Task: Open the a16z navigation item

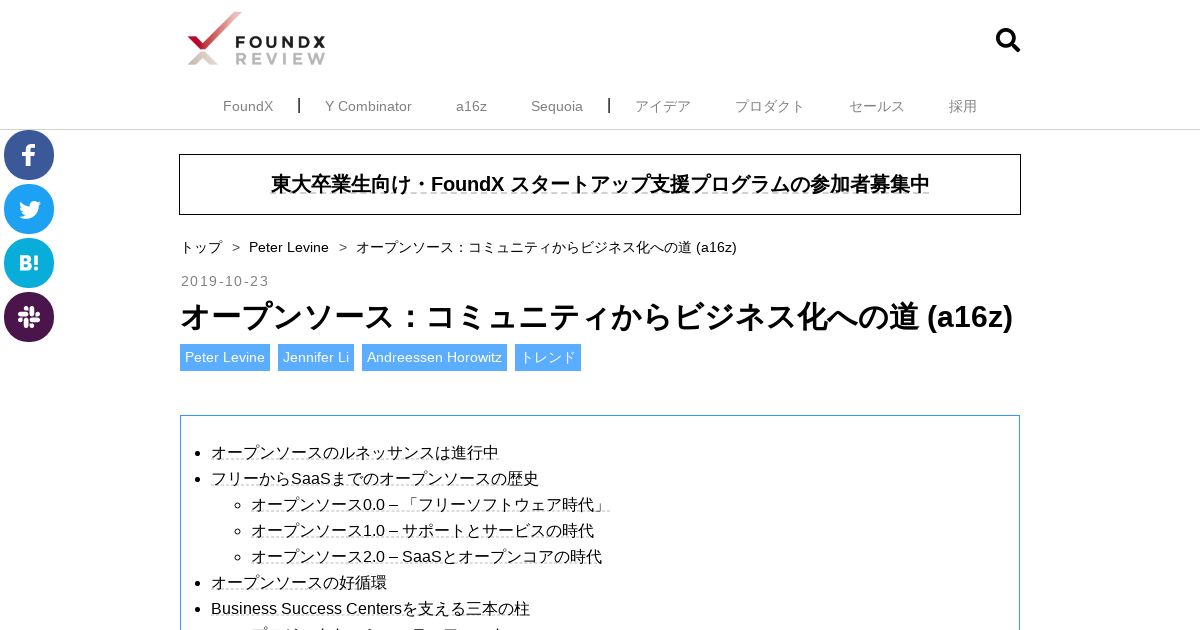Action: point(471,106)
